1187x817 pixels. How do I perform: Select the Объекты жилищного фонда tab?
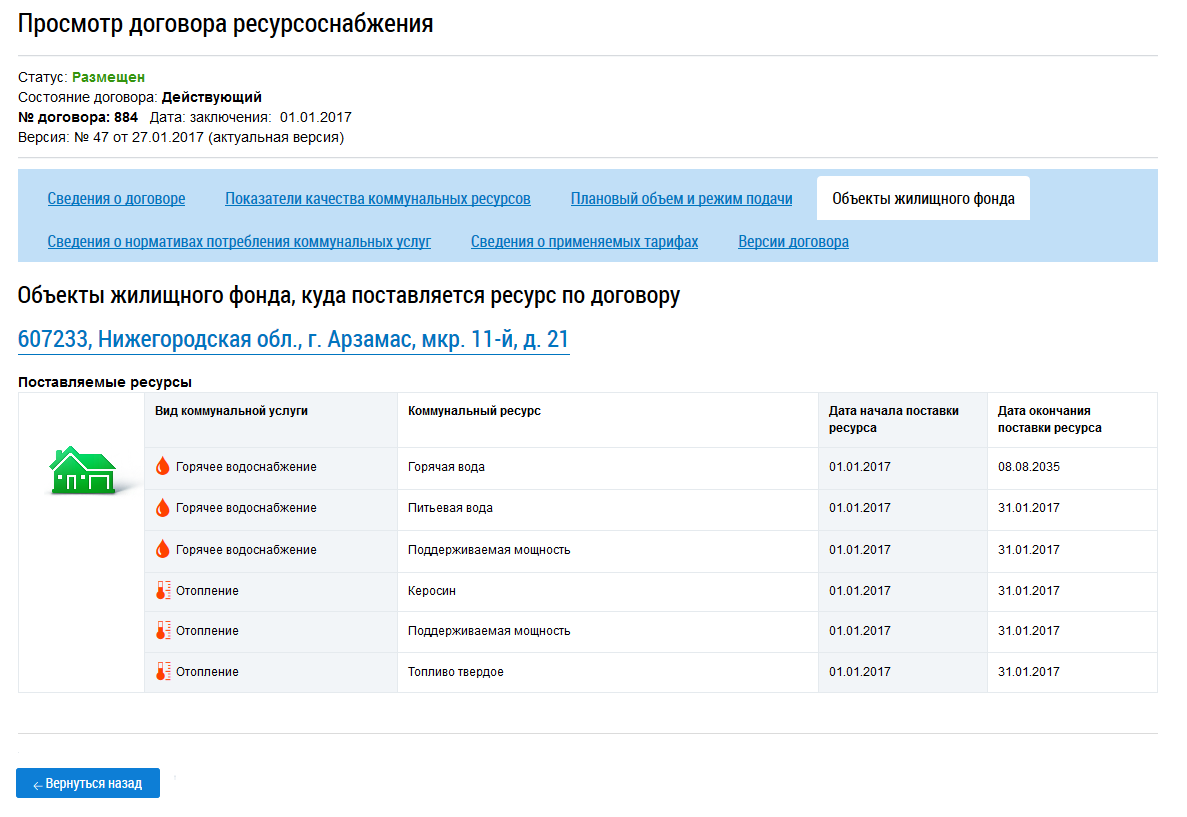coord(924,198)
